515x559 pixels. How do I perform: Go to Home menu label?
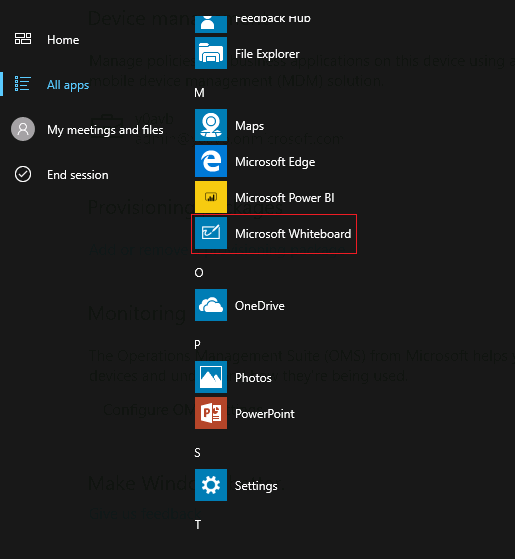coord(63,40)
